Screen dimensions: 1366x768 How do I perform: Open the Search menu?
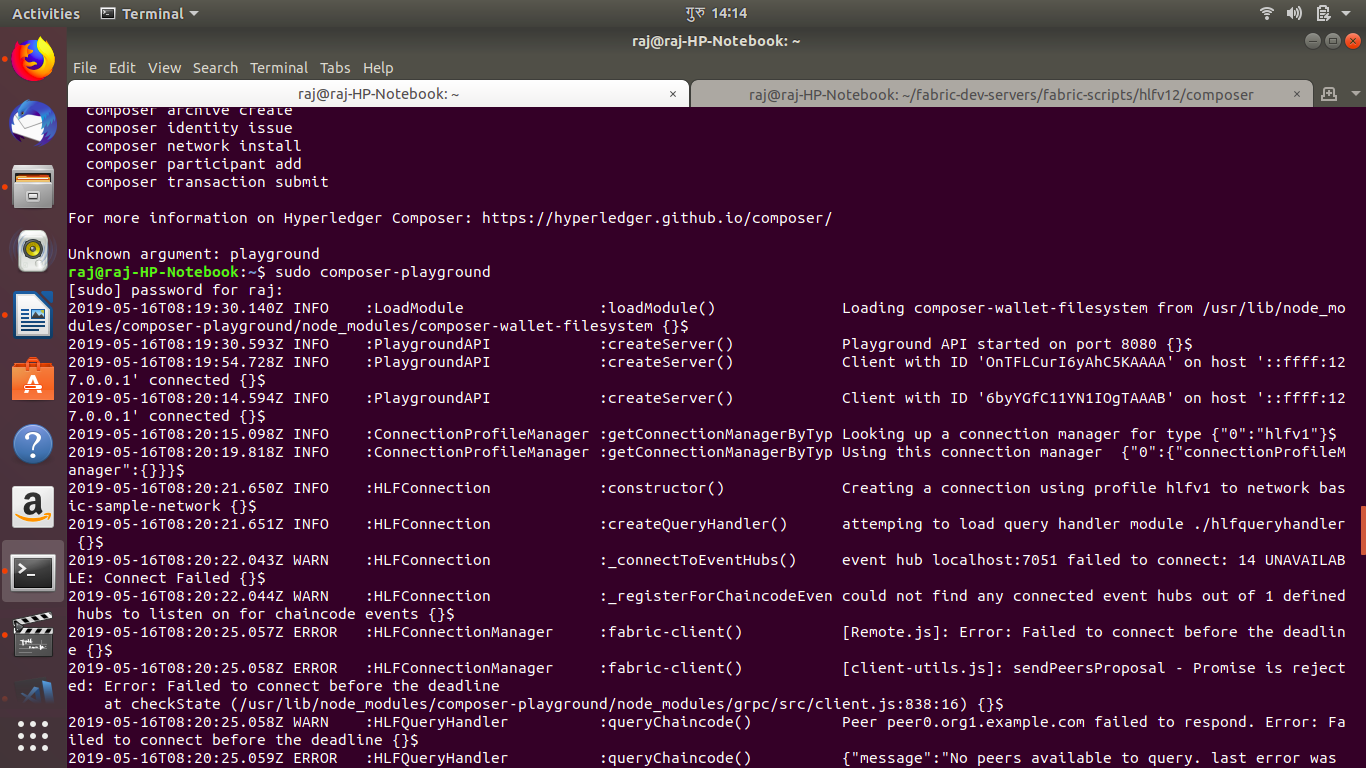point(215,68)
